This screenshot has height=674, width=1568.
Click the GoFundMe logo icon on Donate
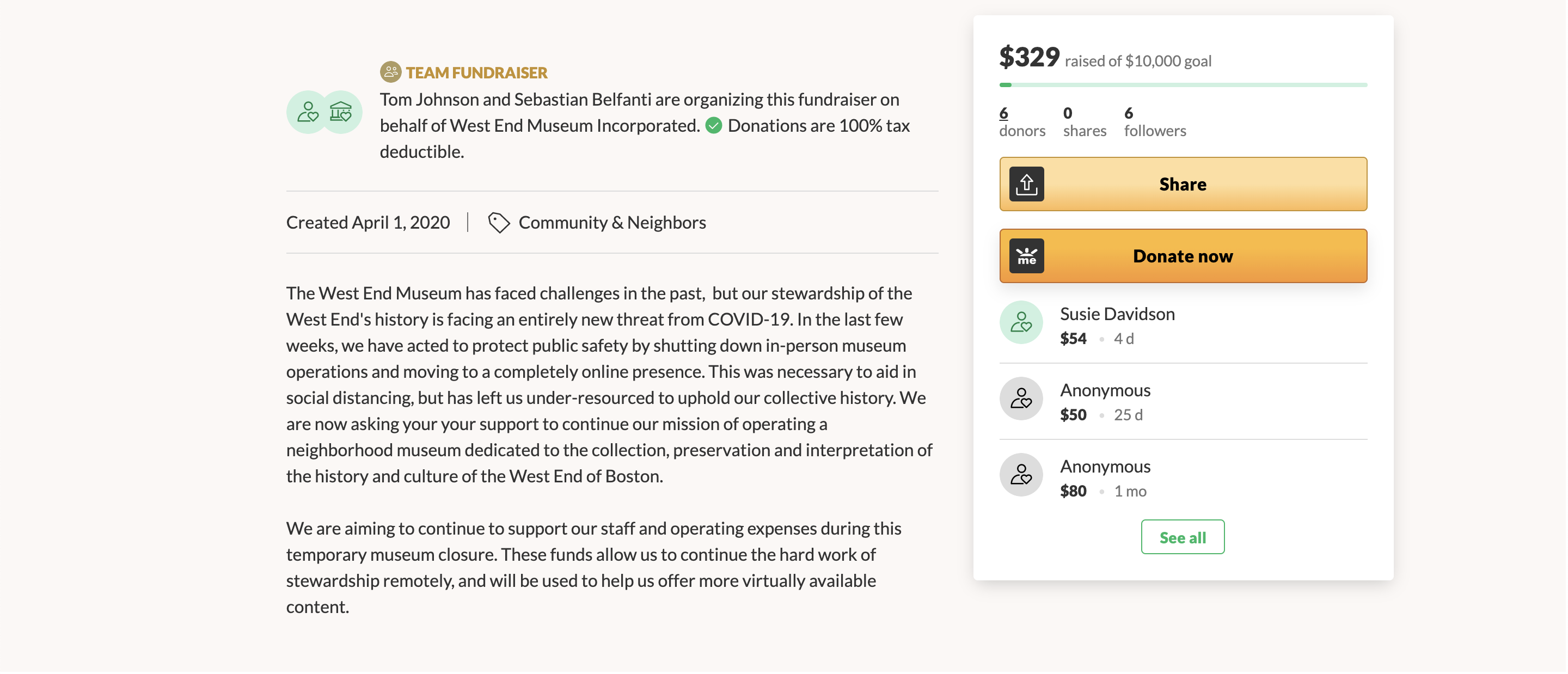click(1026, 256)
